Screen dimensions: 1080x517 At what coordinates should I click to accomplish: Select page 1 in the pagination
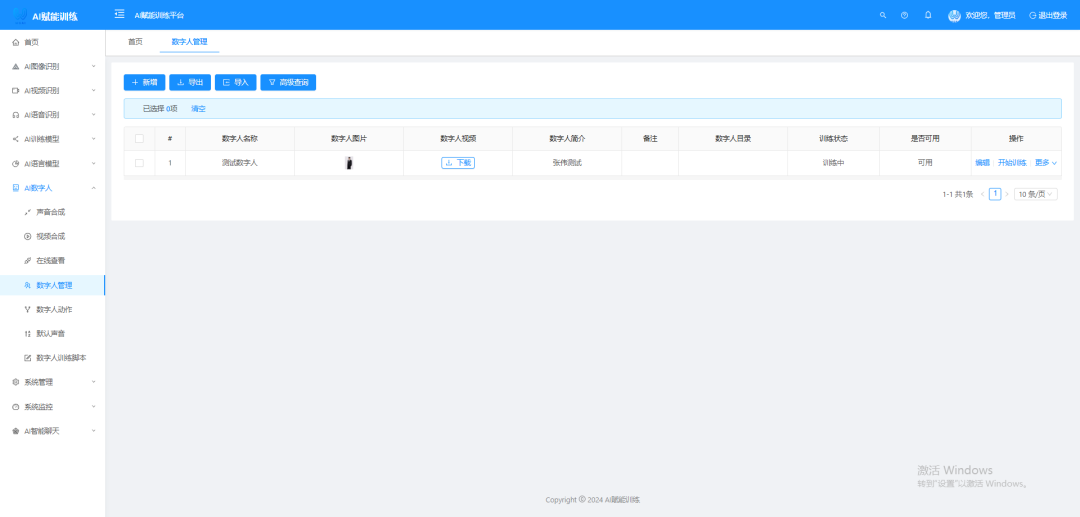click(x=995, y=194)
